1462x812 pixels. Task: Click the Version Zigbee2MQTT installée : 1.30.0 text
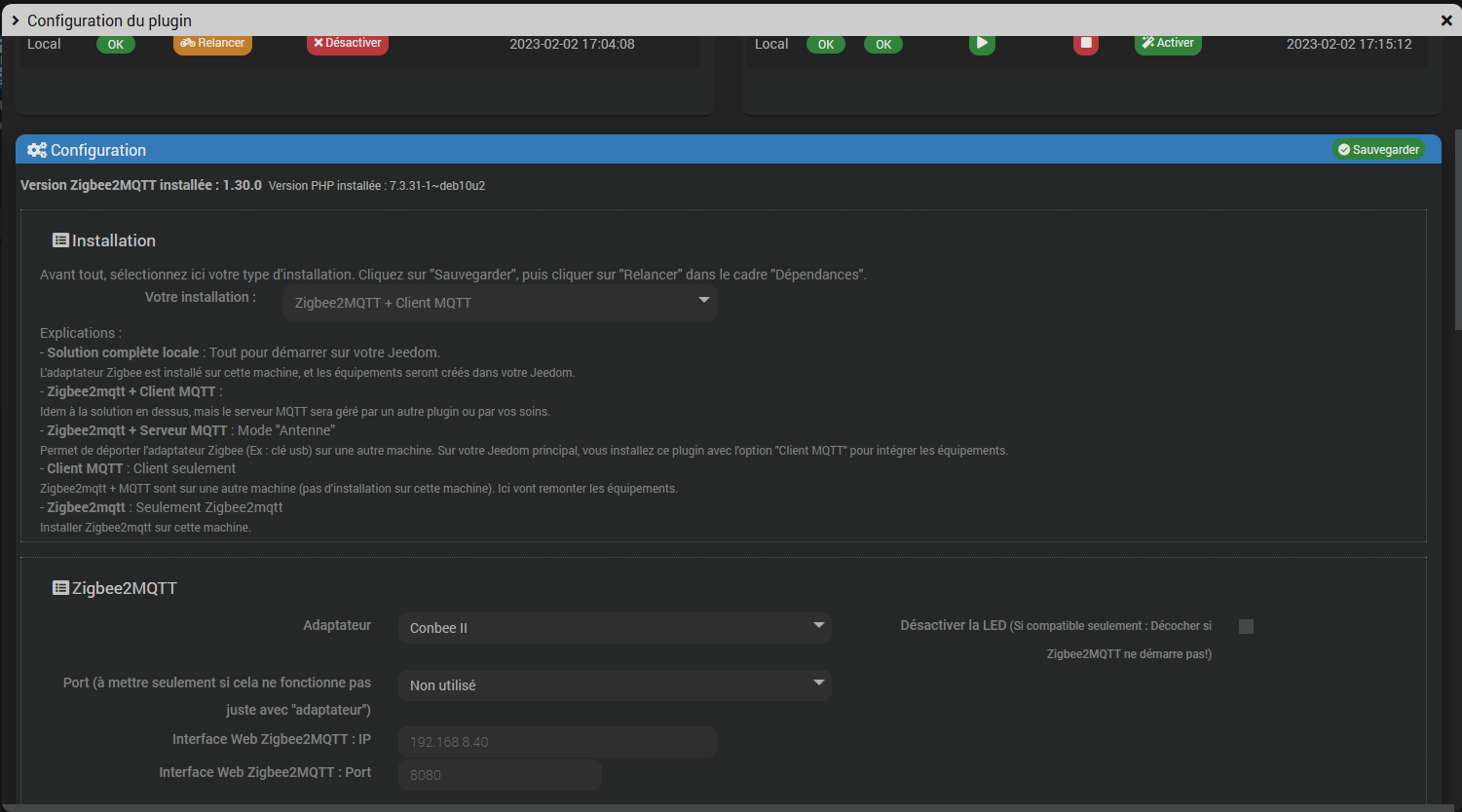pyautogui.click(x=141, y=185)
